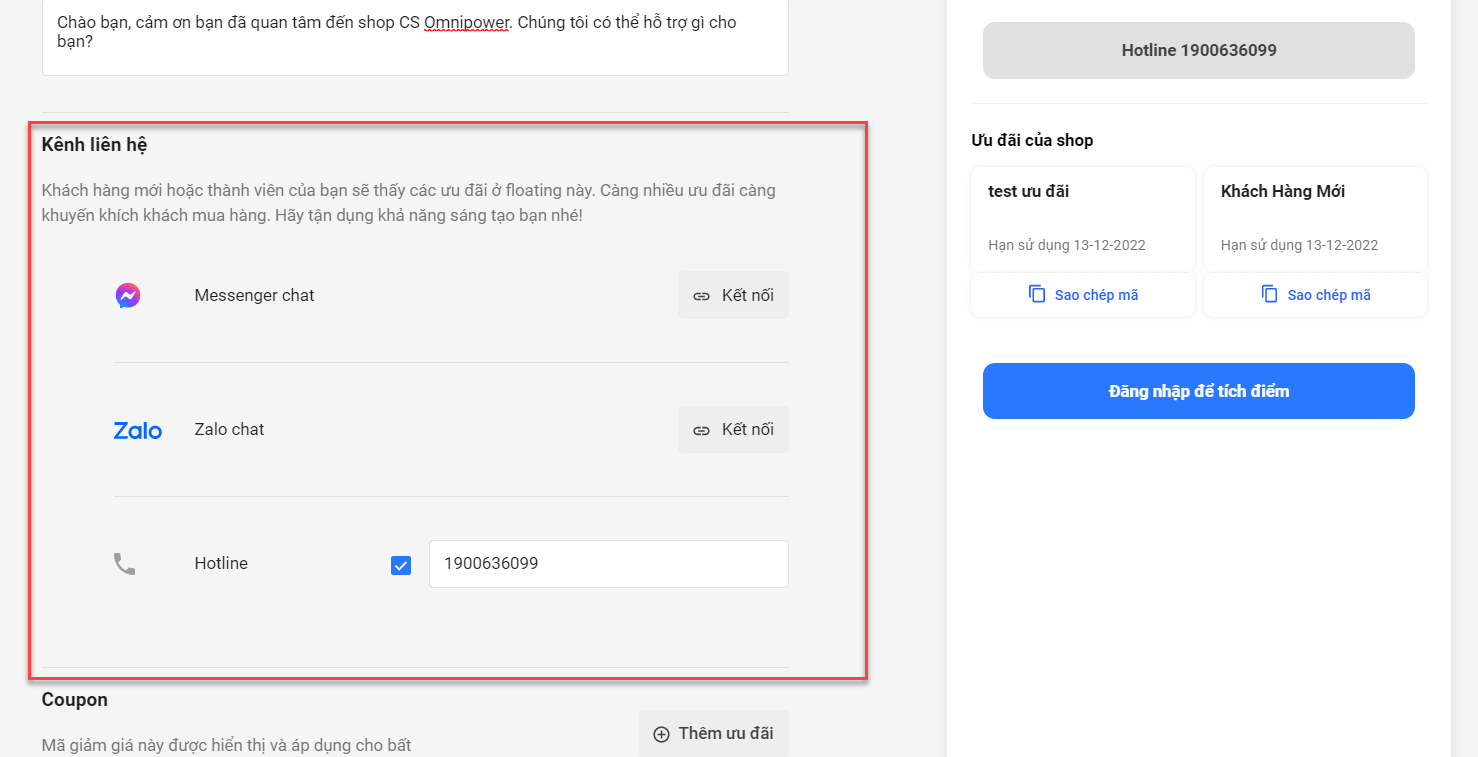This screenshot has width=1478, height=757.
Task: Click plus circle icon in Thêm ưu đãi
Action: (661, 734)
